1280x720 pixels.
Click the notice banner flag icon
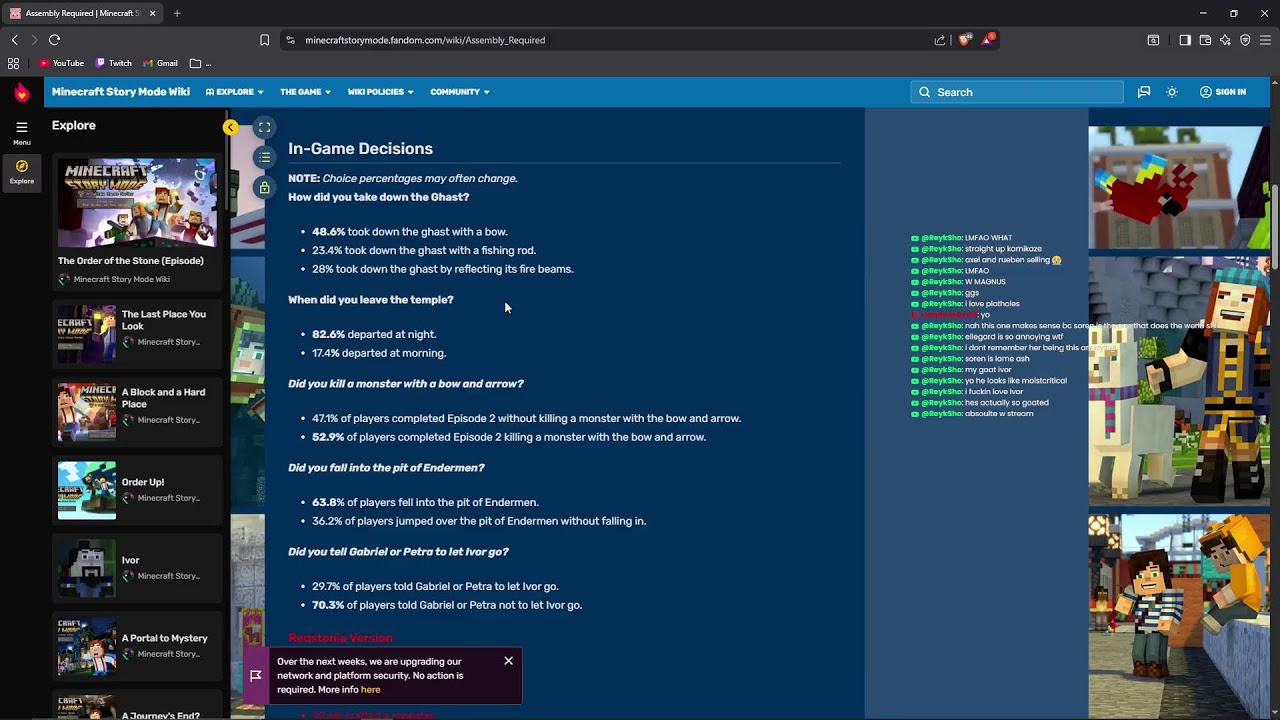click(256, 676)
